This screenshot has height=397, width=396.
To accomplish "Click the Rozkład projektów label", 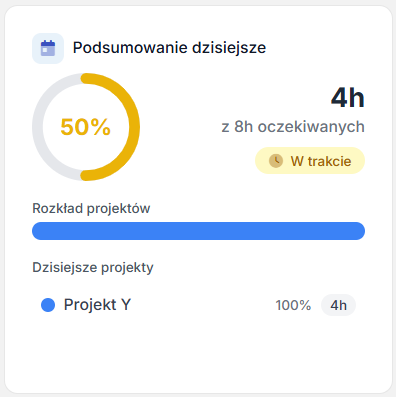I will (91, 208).
